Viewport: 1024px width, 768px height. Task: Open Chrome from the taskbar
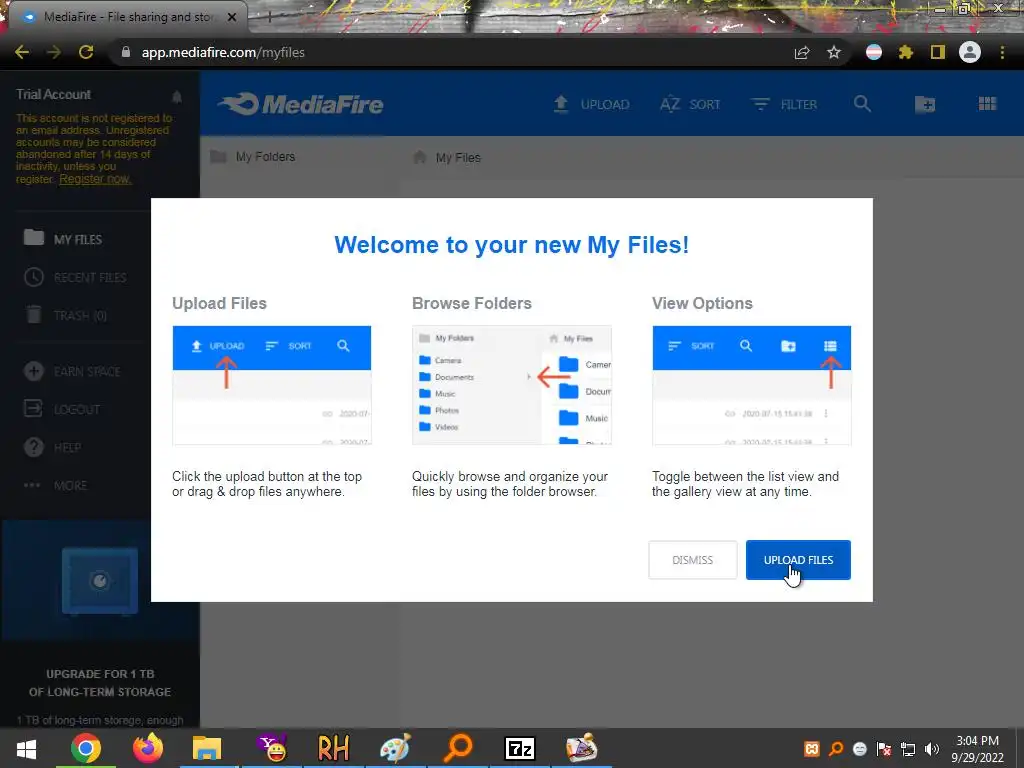coord(86,748)
